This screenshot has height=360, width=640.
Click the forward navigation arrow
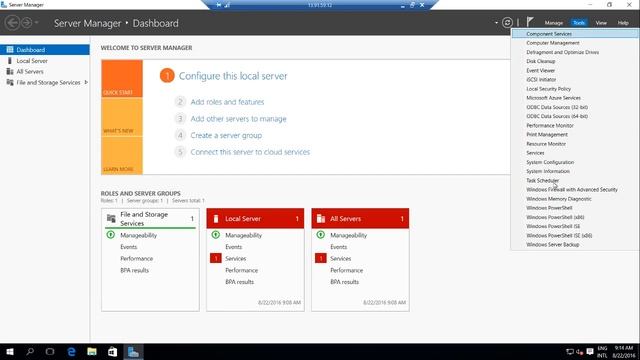click(27, 23)
